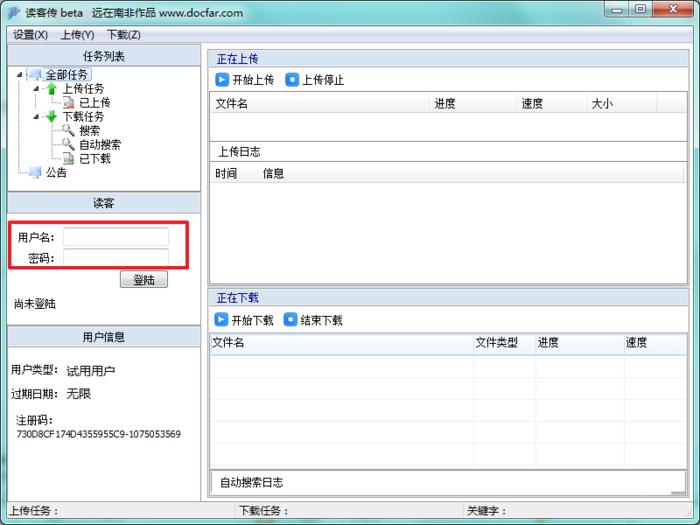Click download list 速度 column header
The height and width of the screenshot is (525, 700).
point(655,343)
